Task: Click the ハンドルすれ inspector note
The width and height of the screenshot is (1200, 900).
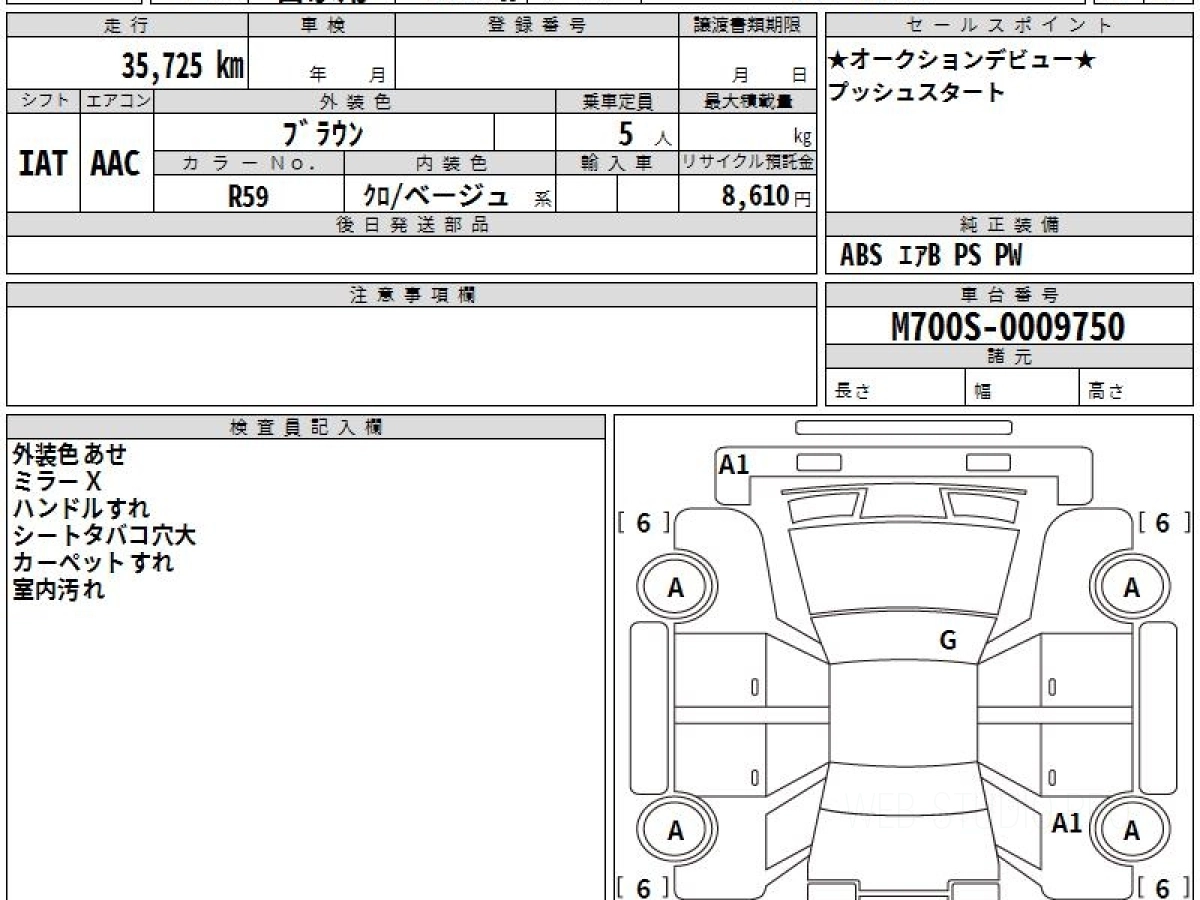Action: pos(81,509)
